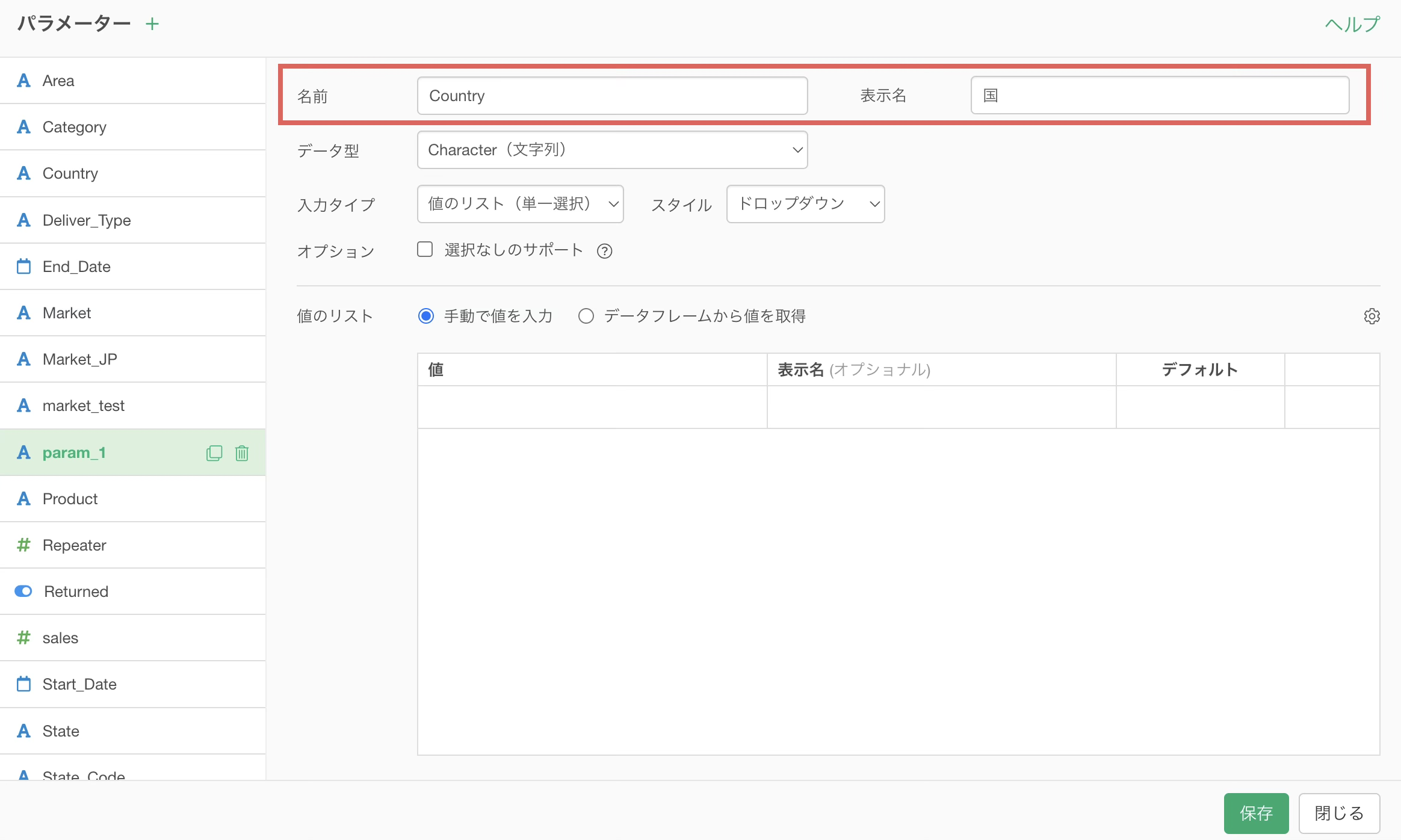Click the デフォルト column header
The image size is (1401, 840).
1201,369
